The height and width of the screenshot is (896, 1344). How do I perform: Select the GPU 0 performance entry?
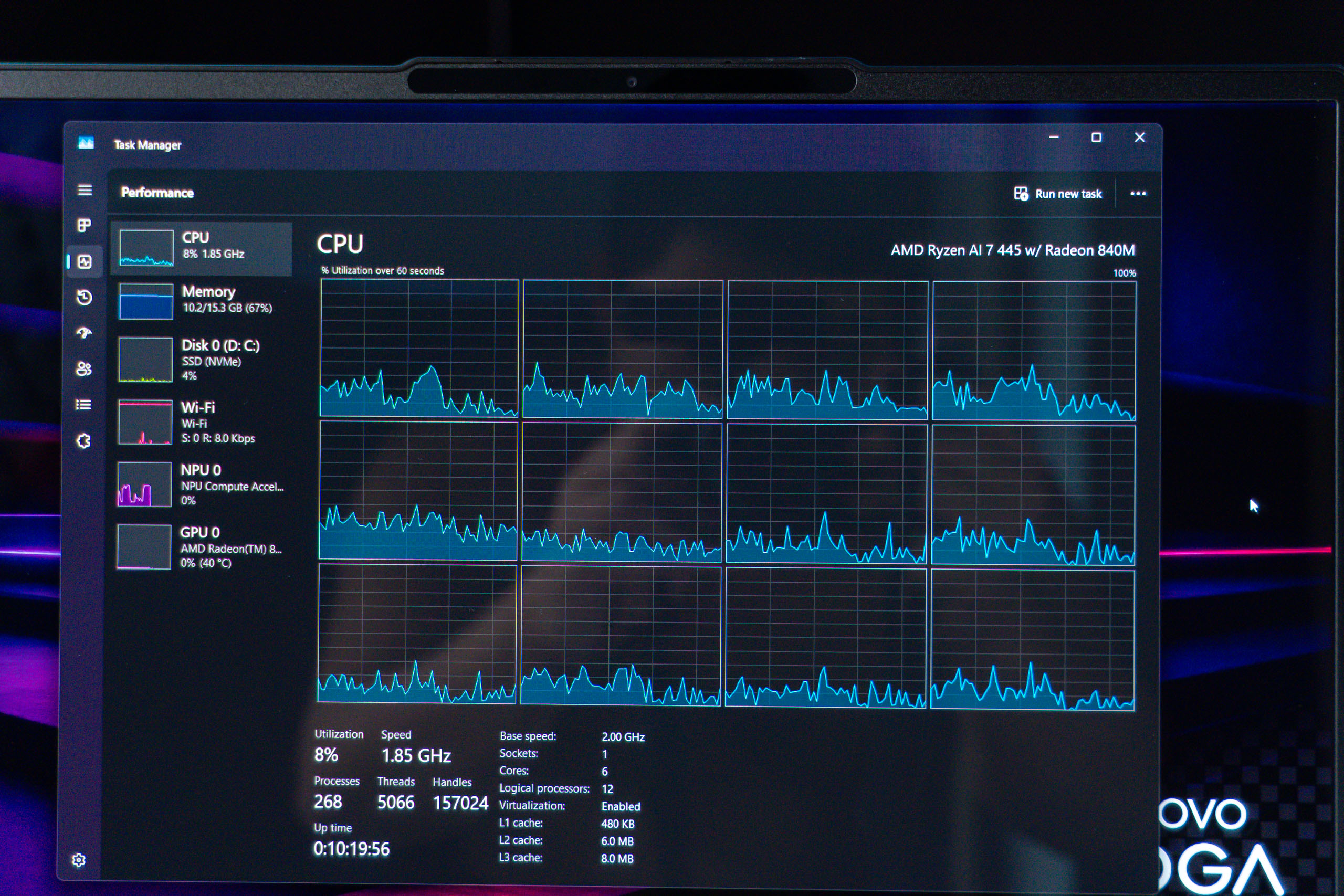click(200, 547)
